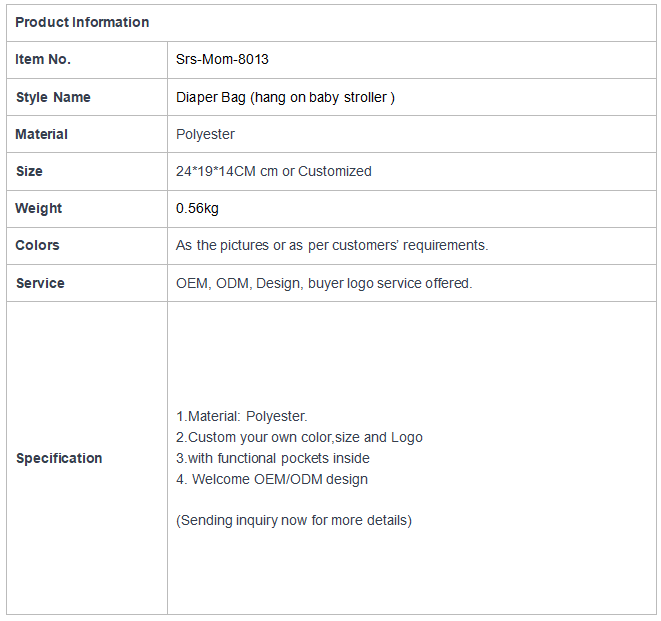Screen dimensions: 661x621
Task: Select the Material label cell
Action: [x=87, y=134]
